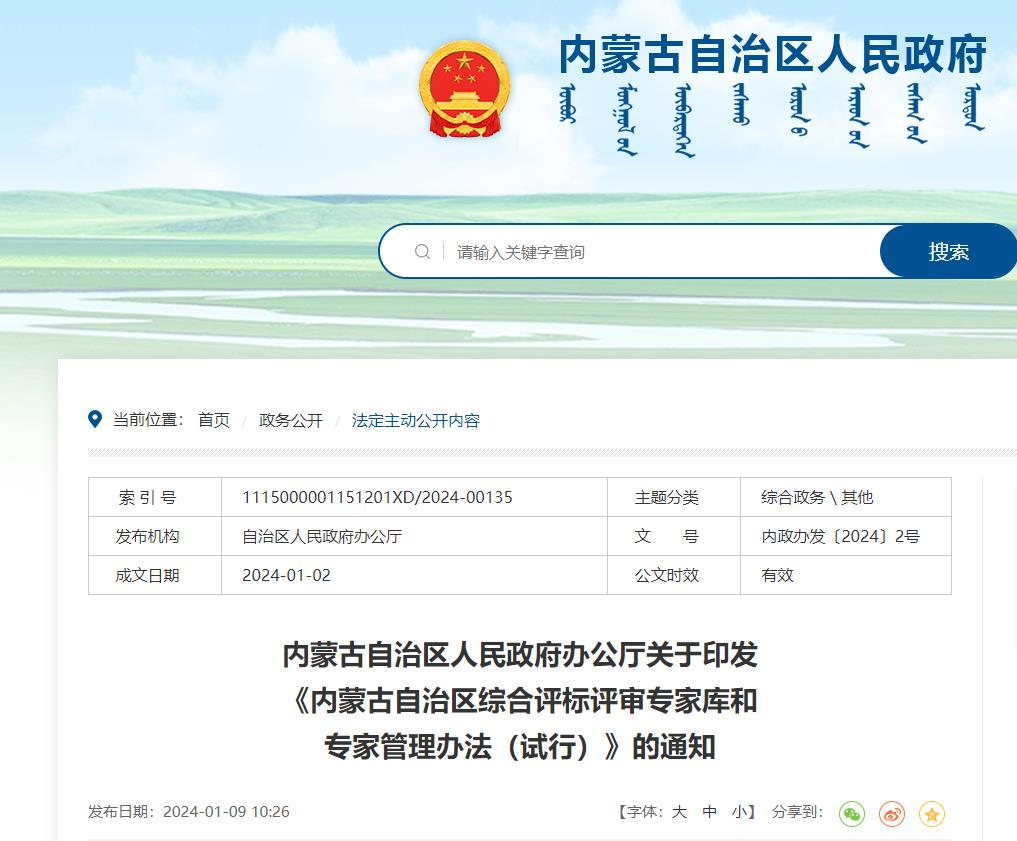Click the document number 内政办发〔2024〕2号

click(x=840, y=536)
